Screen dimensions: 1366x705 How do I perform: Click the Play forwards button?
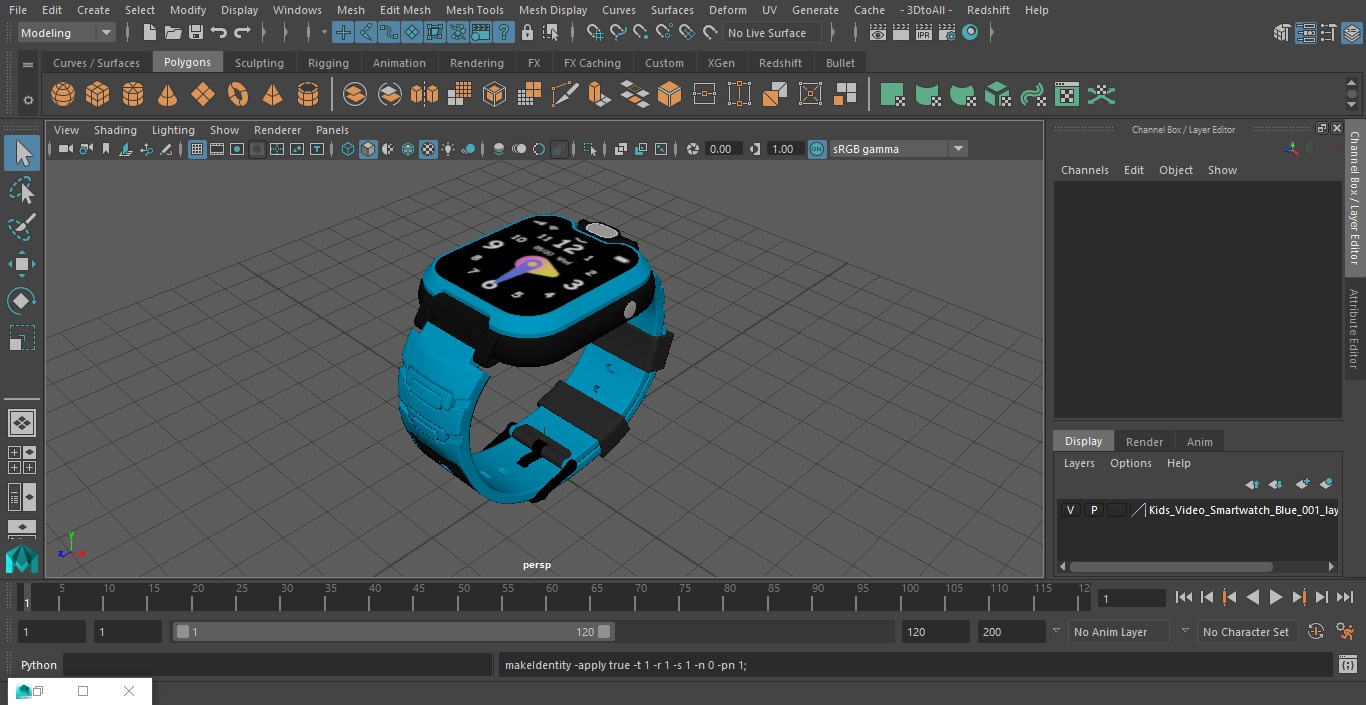(x=1276, y=597)
